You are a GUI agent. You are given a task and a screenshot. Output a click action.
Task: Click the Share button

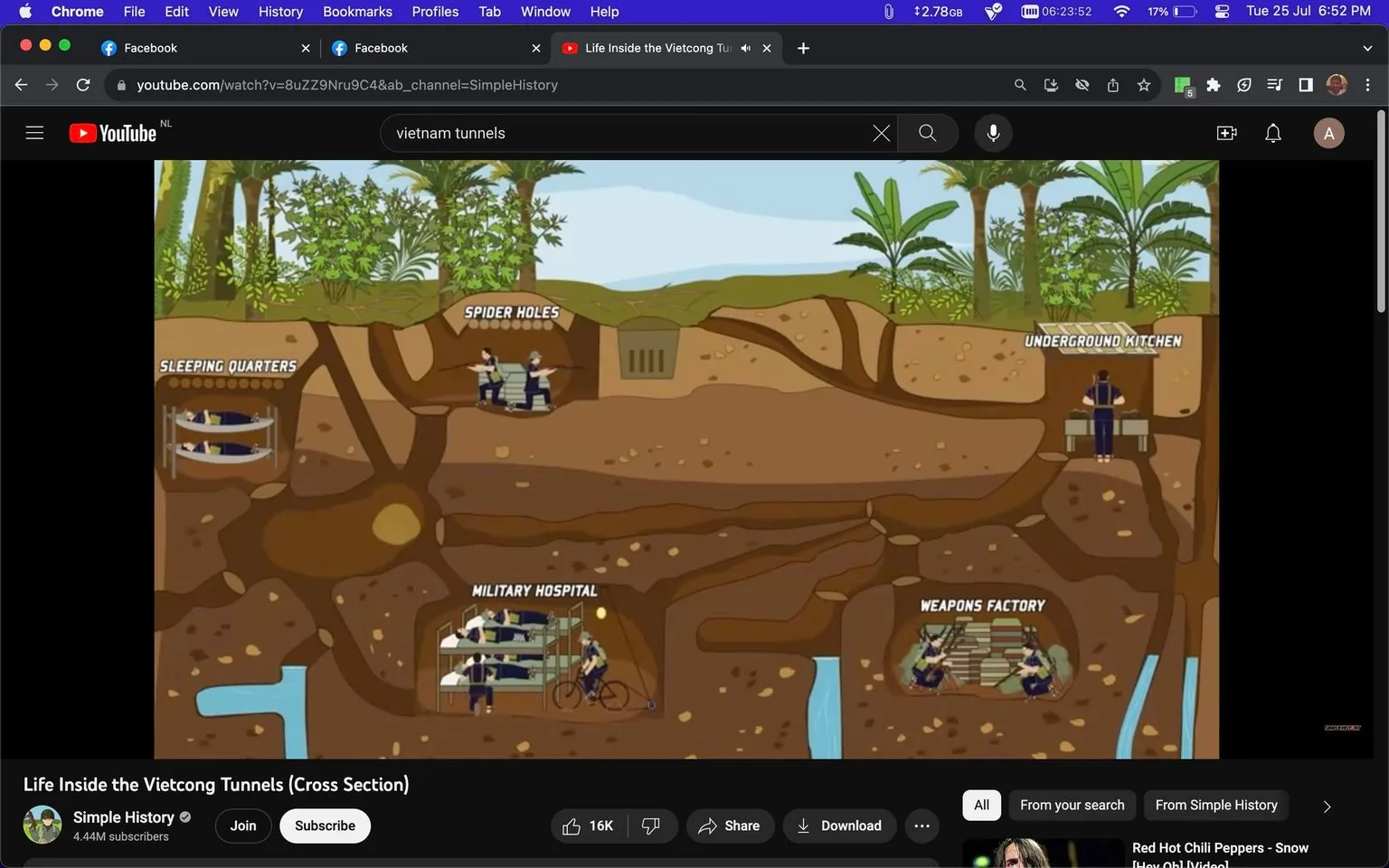(x=729, y=826)
